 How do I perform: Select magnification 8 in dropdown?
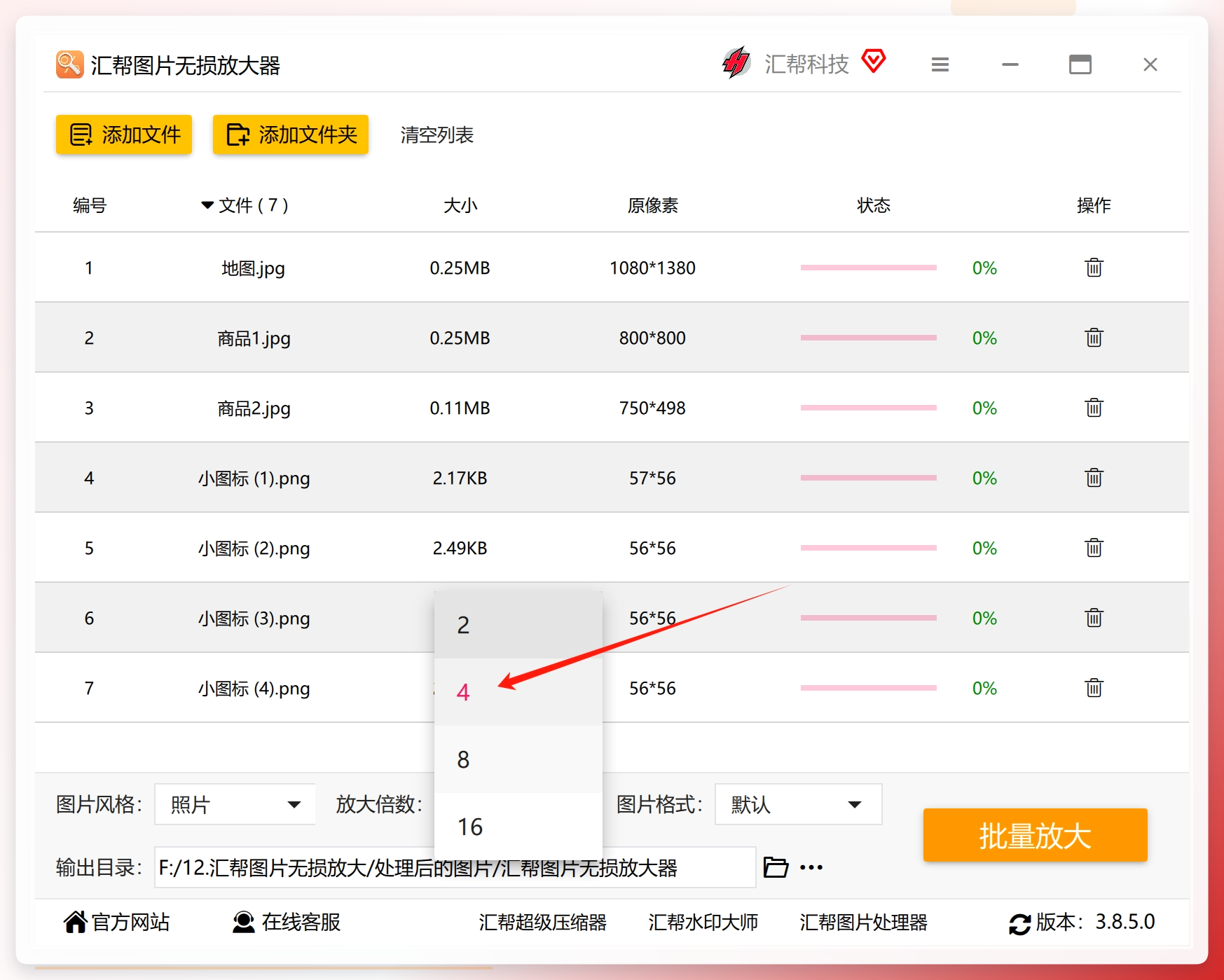(x=518, y=759)
